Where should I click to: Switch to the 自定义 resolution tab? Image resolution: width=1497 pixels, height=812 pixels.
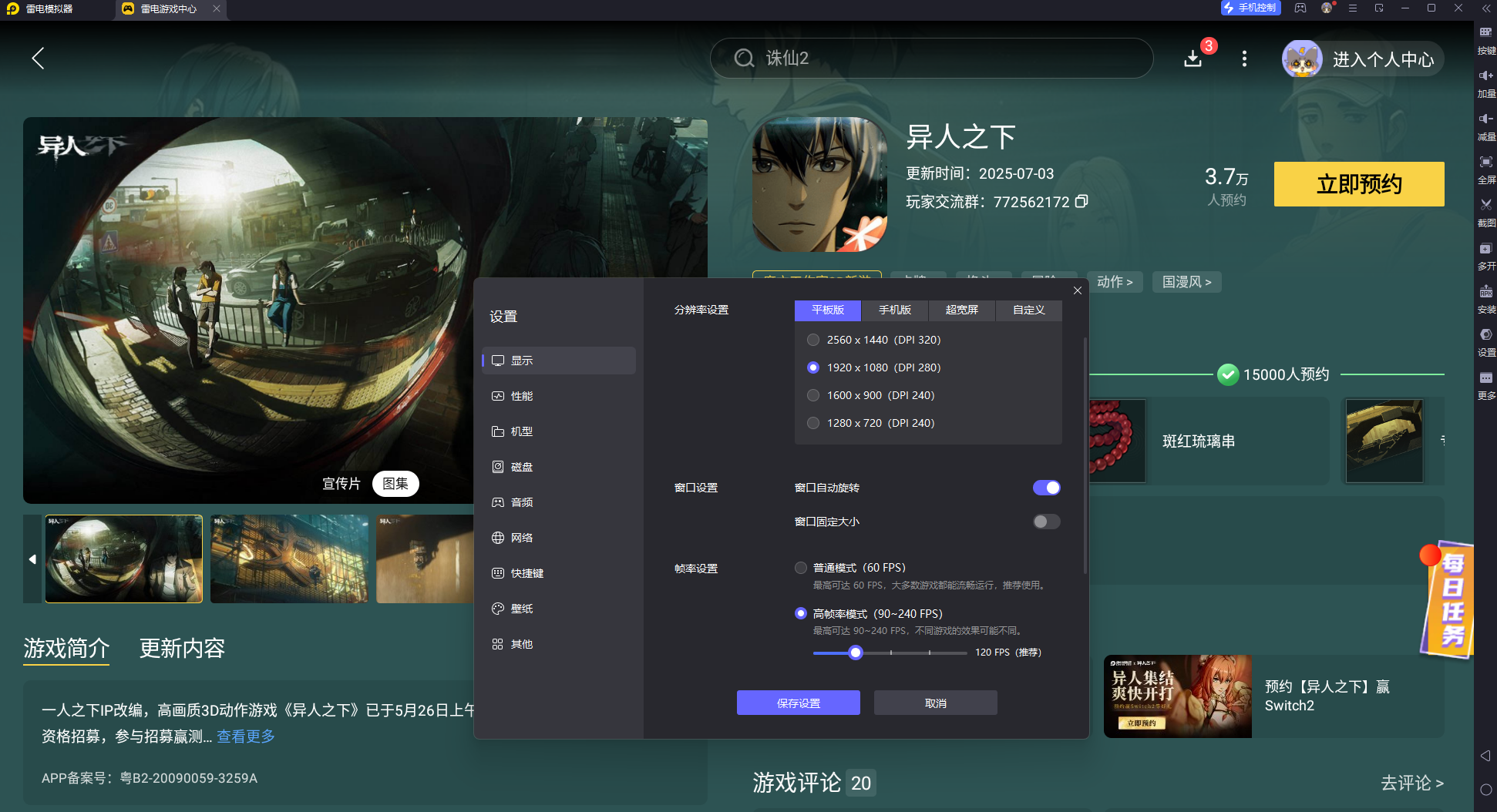(x=1029, y=310)
